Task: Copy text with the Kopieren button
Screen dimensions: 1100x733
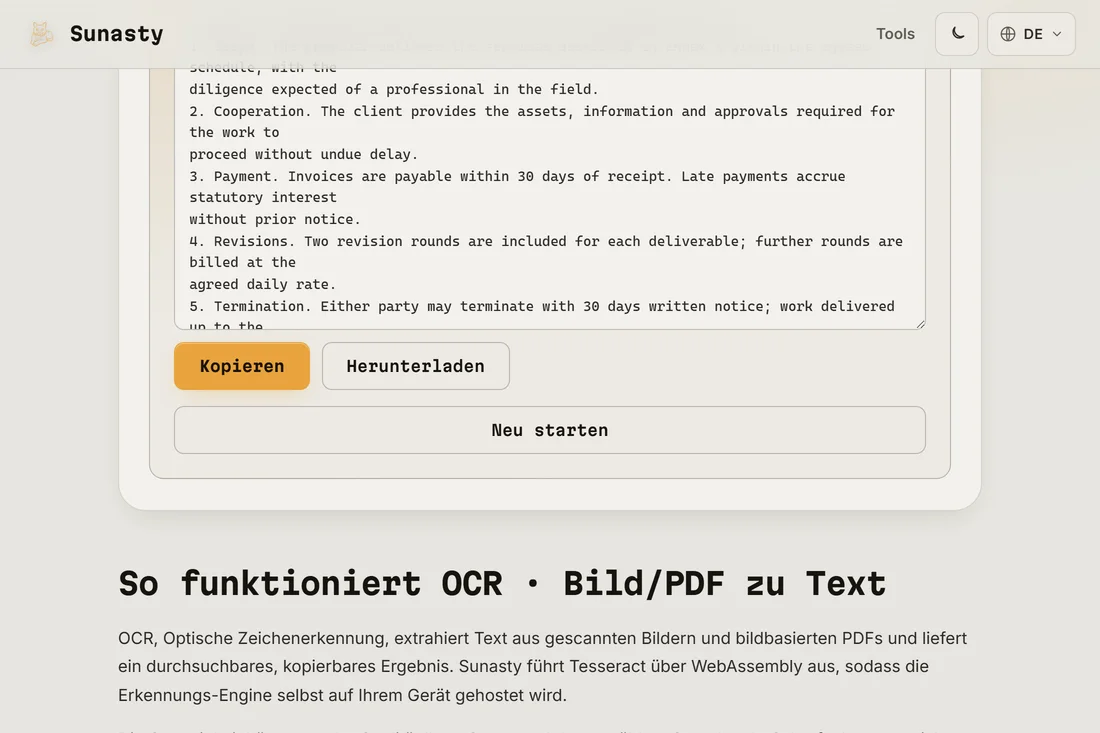Action: (x=242, y=366)
